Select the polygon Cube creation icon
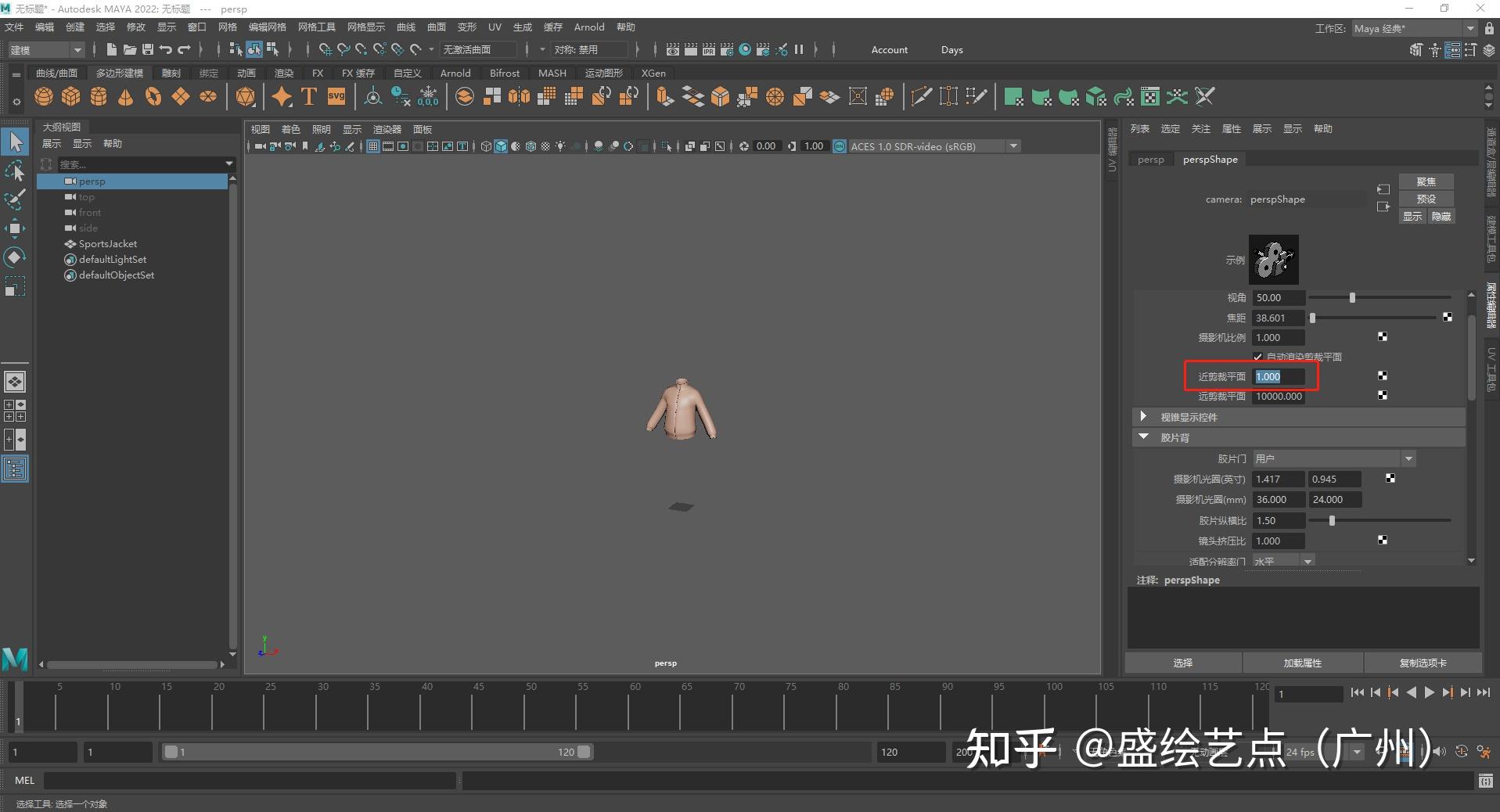The height and width of the screenshot is (812, 1500). coord(71,96)
